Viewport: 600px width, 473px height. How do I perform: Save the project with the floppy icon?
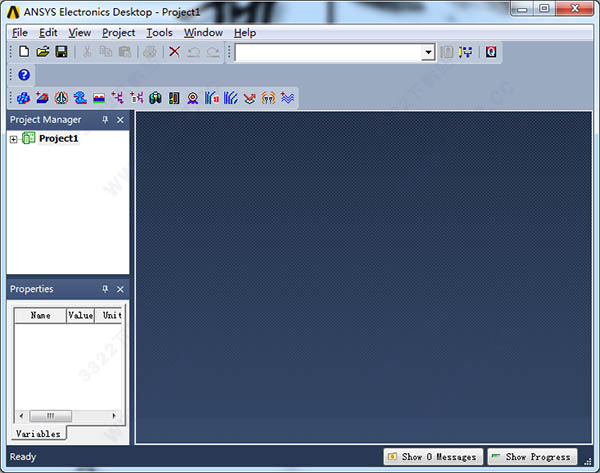(x=62, y=52)
